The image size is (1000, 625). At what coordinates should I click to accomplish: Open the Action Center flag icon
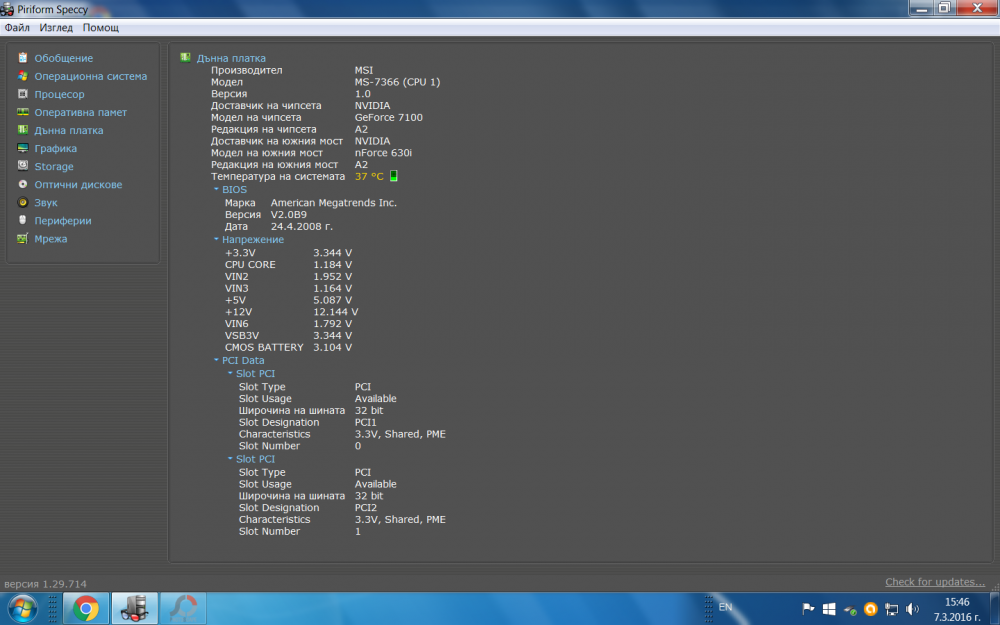808,609
